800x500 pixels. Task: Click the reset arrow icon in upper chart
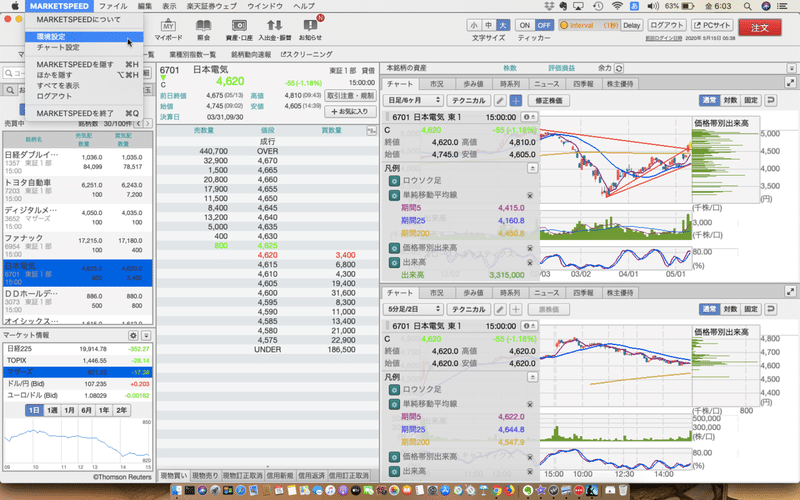(770, 101)
